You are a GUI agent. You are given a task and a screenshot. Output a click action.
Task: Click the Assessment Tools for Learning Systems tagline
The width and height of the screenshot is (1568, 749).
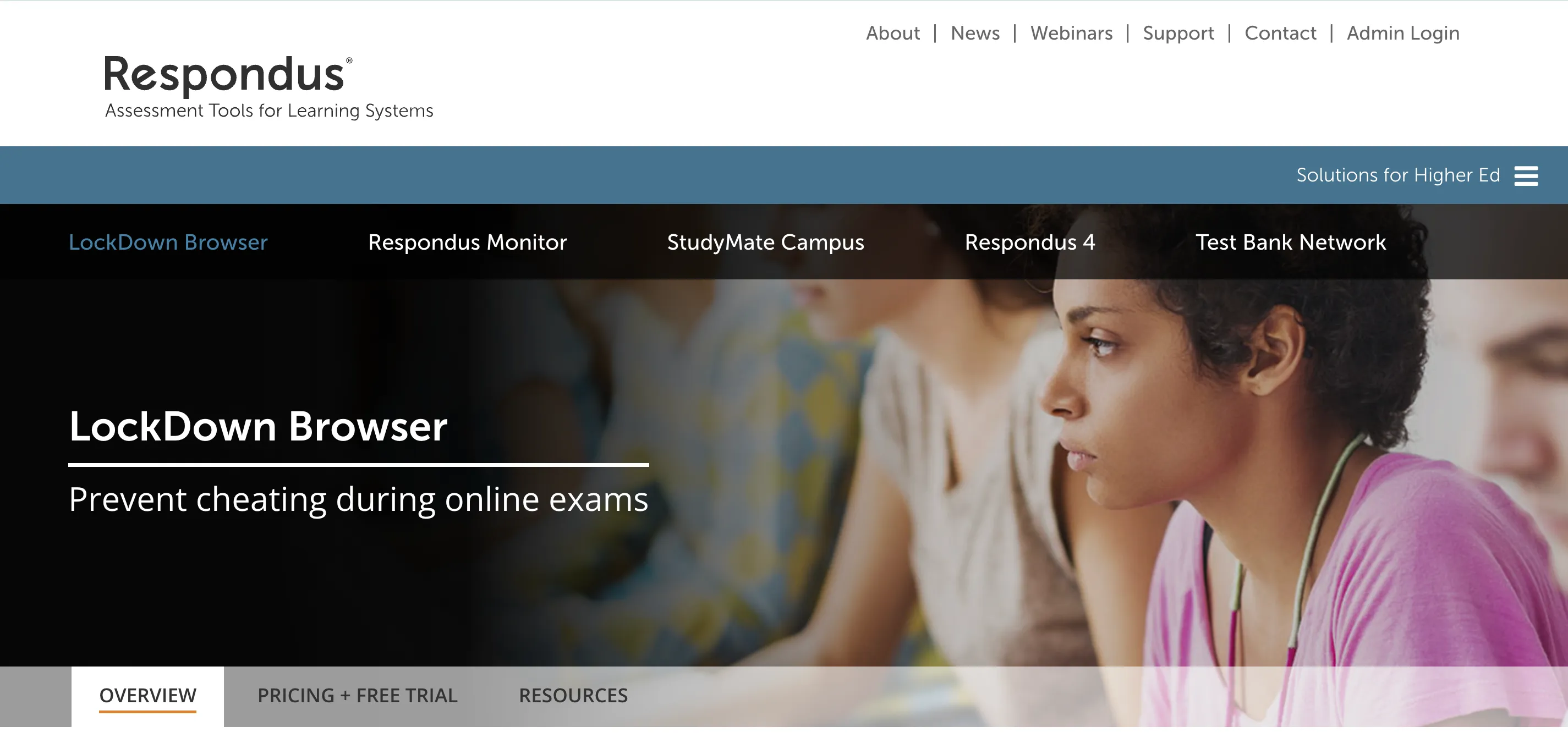tap(269, 111)
